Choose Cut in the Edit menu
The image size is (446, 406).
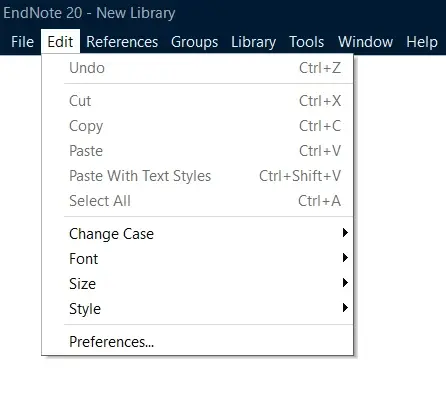pyautogui.click(x=197, y=101)
